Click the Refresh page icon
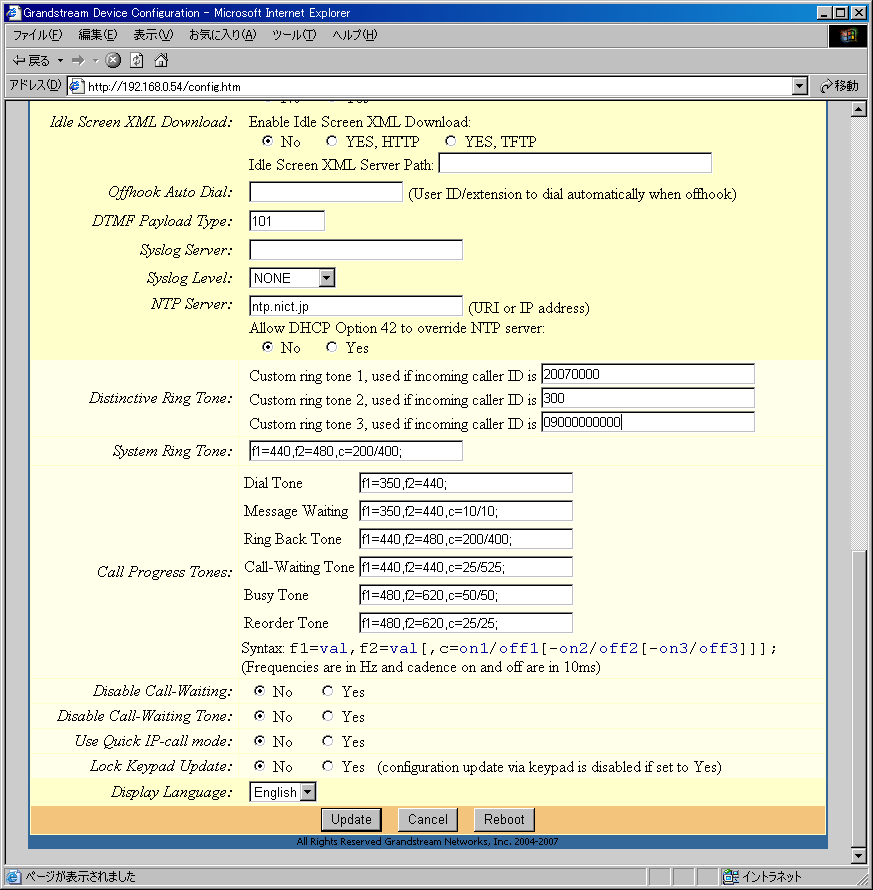This screenshot has width=873, height=890. [137, 61]
